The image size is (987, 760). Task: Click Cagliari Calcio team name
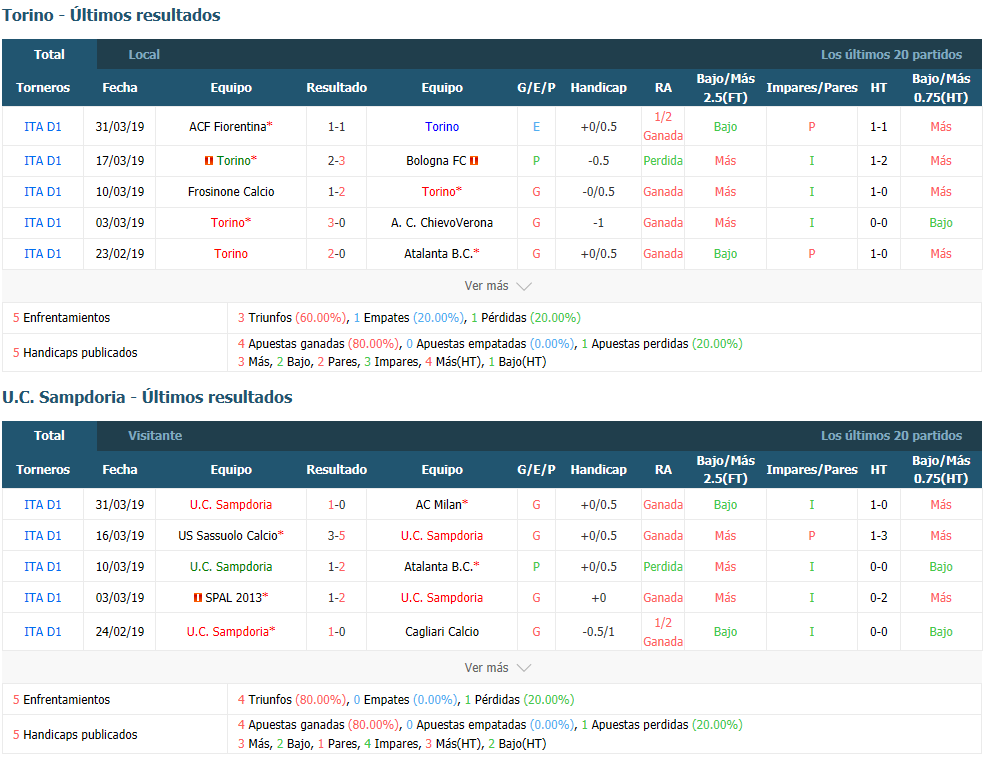442,632
